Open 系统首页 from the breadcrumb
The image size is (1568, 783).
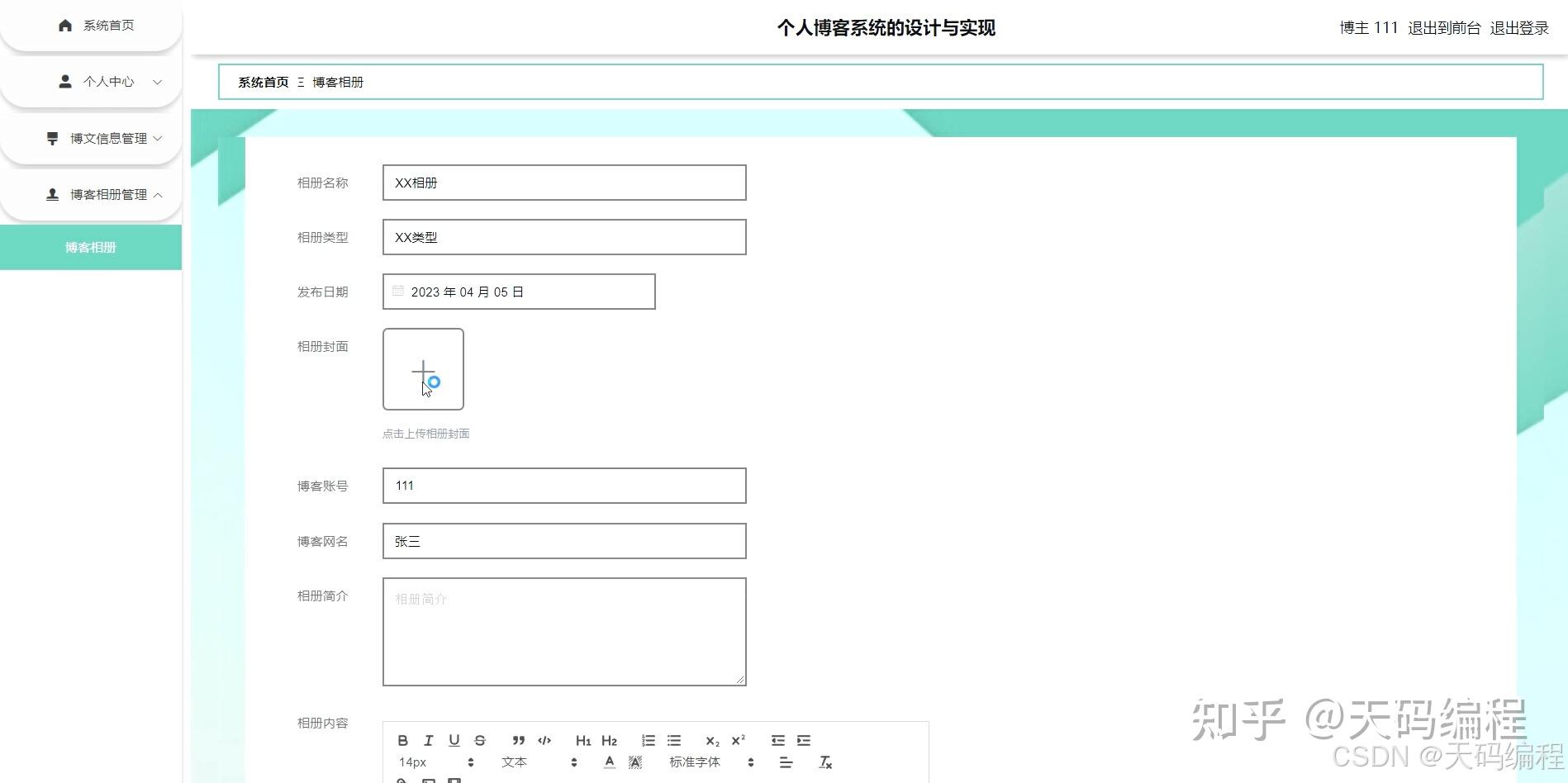click(x=261, y=82)
